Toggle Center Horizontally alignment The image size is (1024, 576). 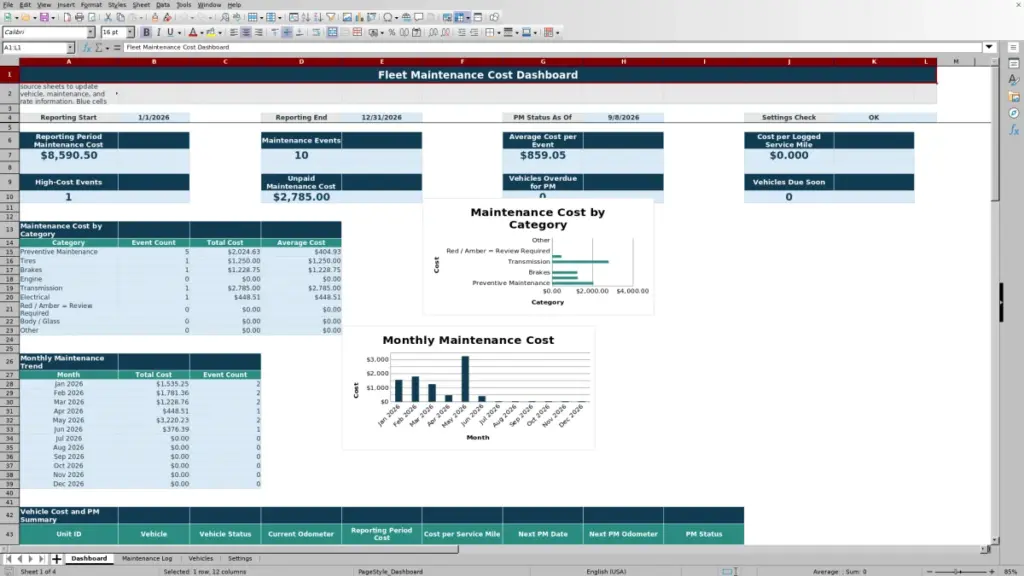(x=246, y=32)
